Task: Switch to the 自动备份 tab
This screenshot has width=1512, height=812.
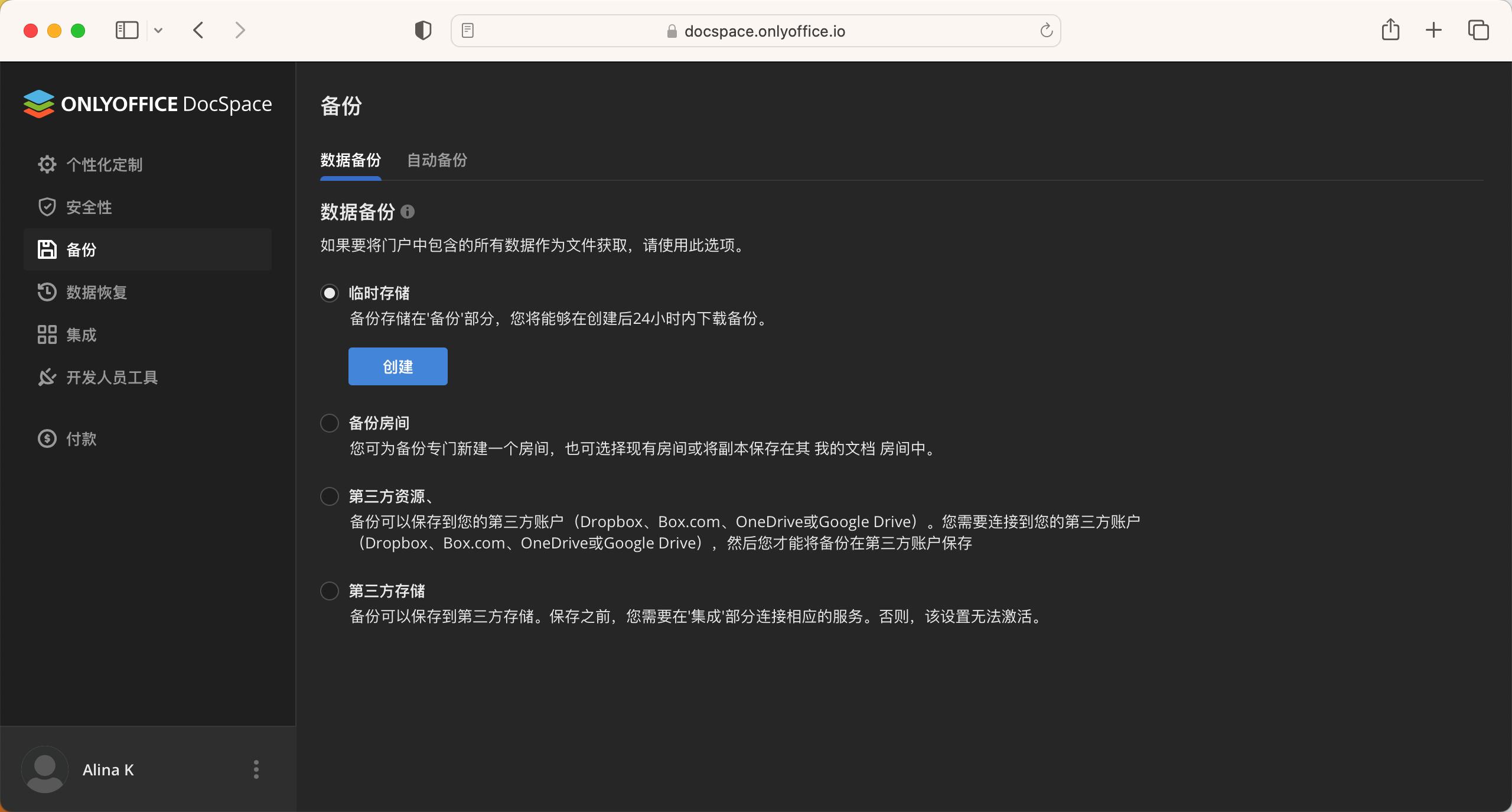Action: (x=436, y=160)
